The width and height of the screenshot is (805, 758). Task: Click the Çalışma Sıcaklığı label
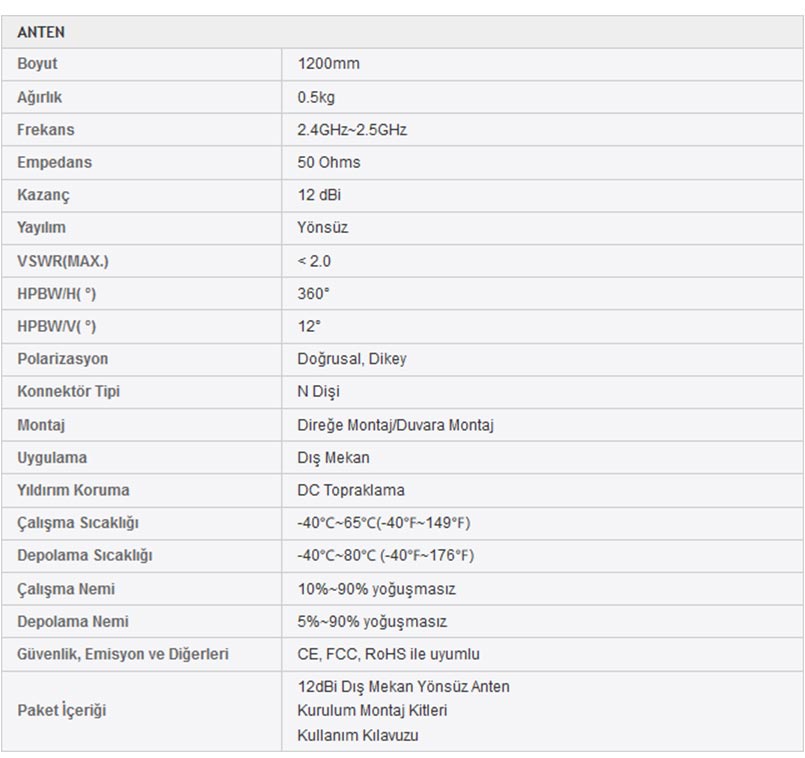(78, 523)
